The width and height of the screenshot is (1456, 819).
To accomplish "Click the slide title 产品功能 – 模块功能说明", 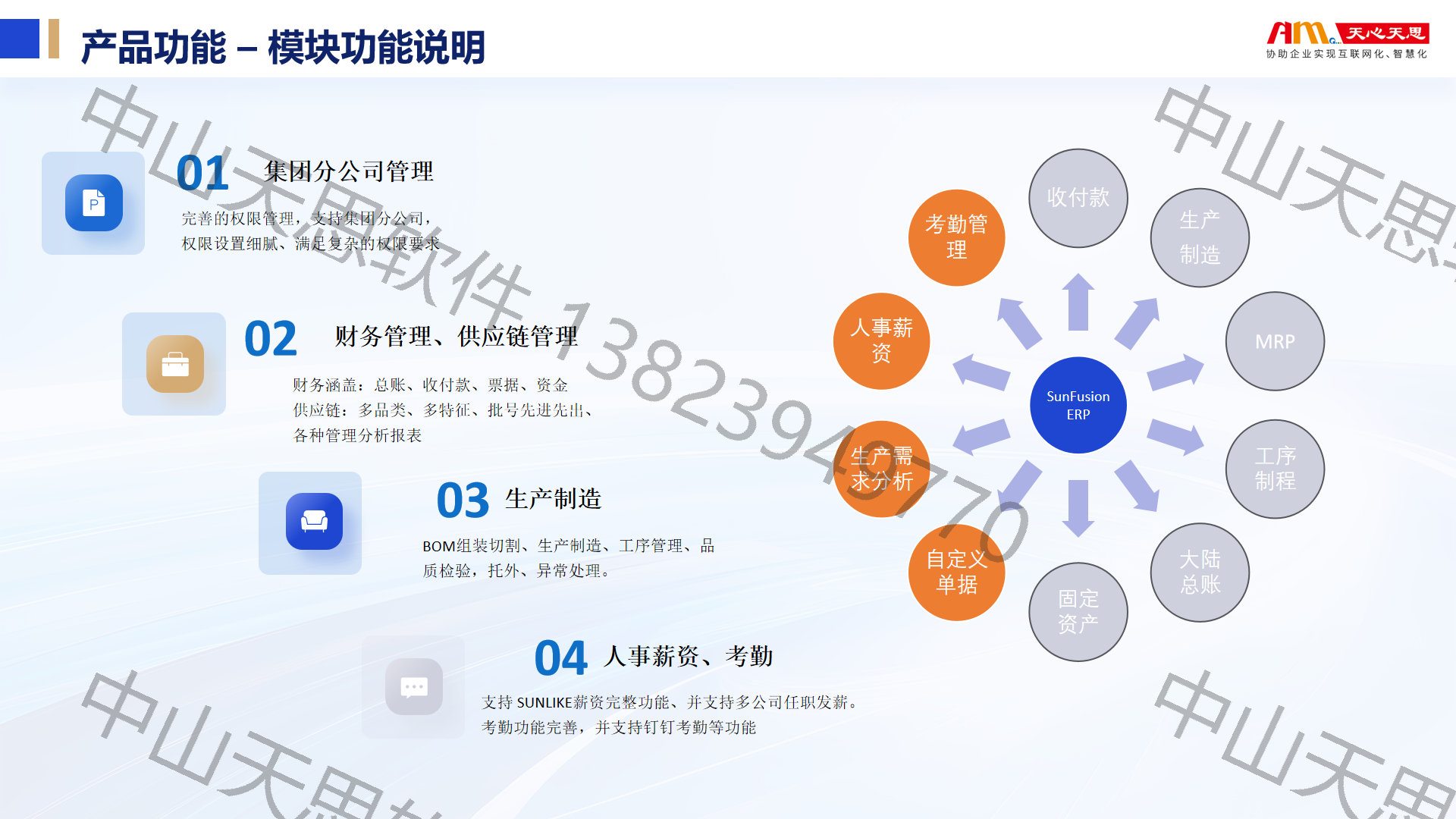I will [x=283, y=47].
